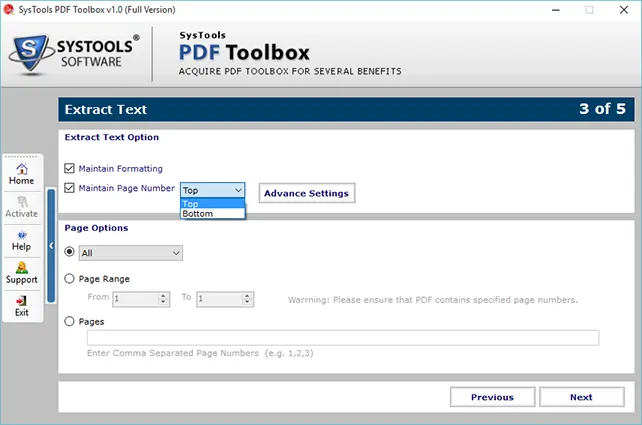Select the Page Range radio button
642x425 pixels.
tap(69, 279)
